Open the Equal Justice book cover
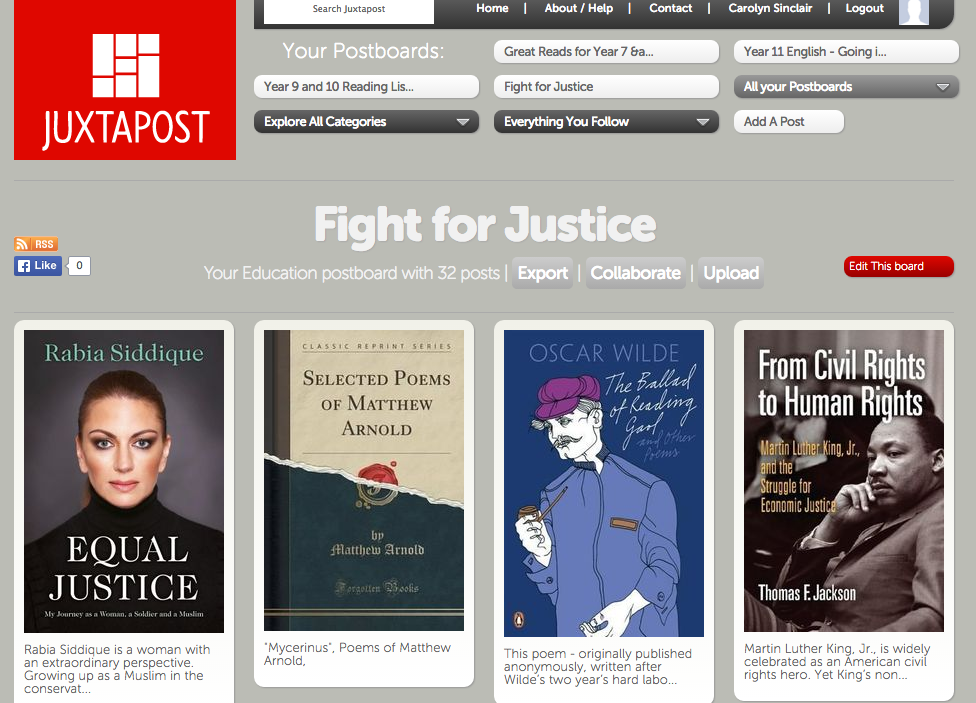 pyautogui.click(x=124, y=481)
